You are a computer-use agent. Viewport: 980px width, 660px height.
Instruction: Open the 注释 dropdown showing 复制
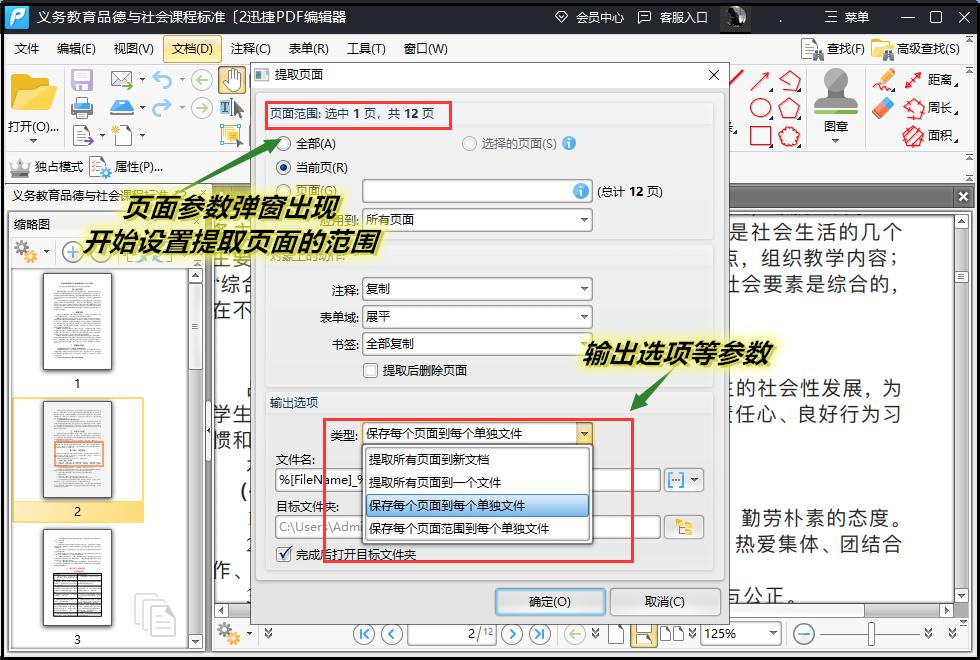point(585,288)
